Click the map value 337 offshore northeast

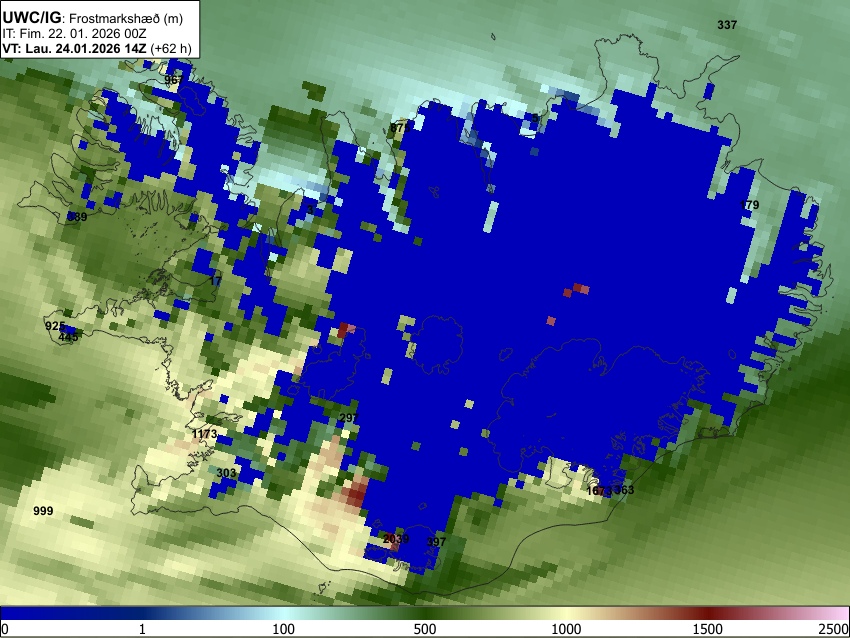(x=727, y=25)
